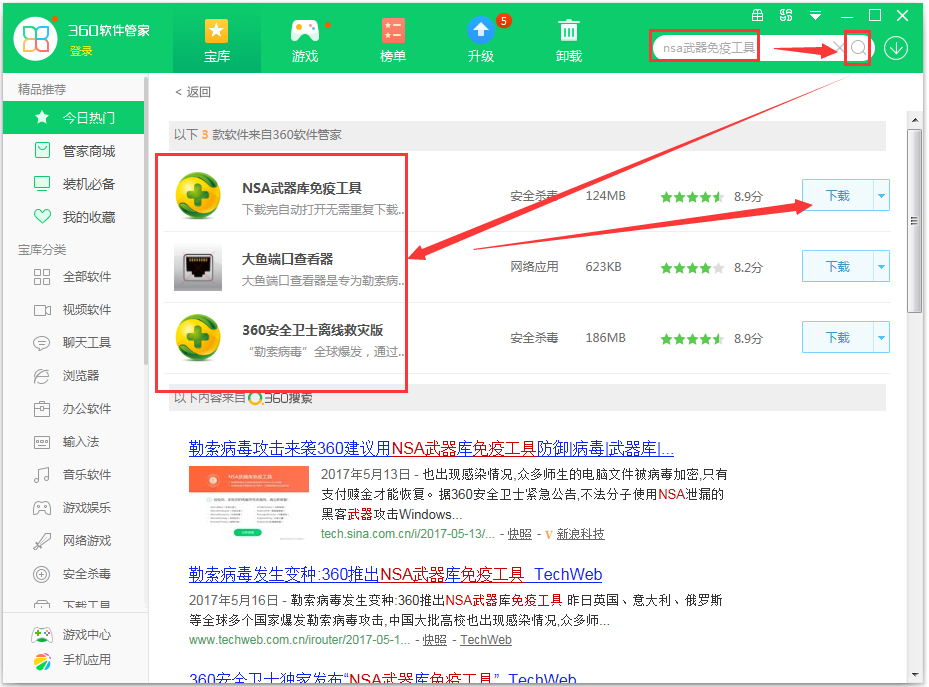Open the 榜单 rankings tab
Screen dimensions: 929x687
tap(393, 41)
